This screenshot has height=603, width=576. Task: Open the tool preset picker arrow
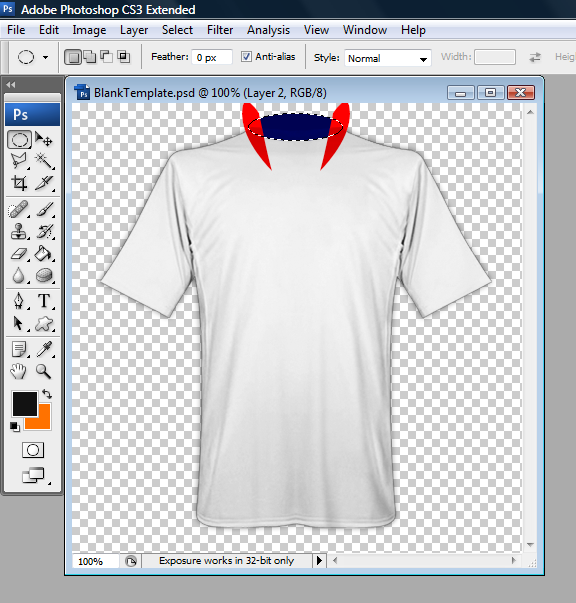[x=45, y=58]
